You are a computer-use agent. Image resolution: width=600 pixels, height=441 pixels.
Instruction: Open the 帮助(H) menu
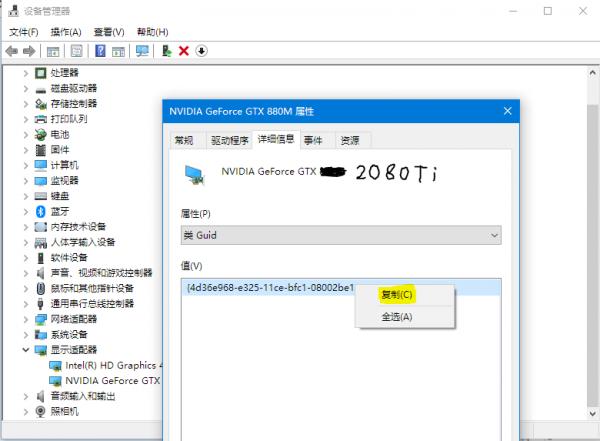152,32
